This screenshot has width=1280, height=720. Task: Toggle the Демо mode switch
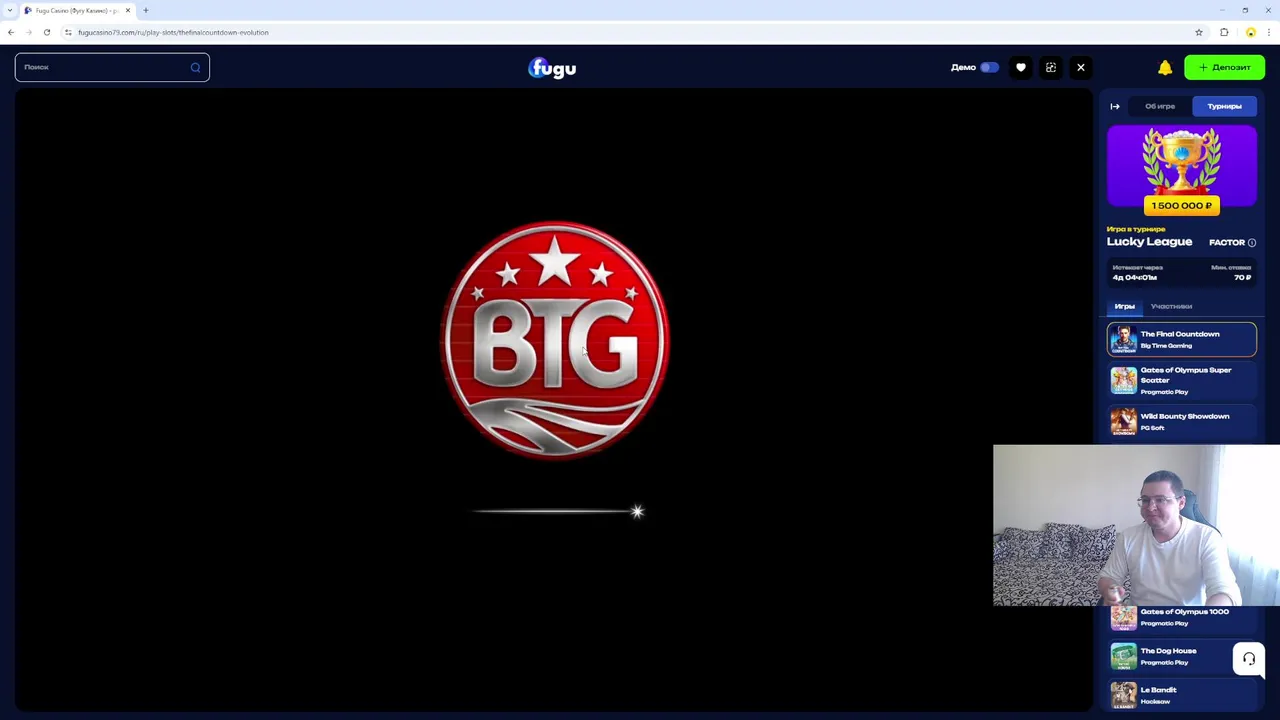point(989,67)
